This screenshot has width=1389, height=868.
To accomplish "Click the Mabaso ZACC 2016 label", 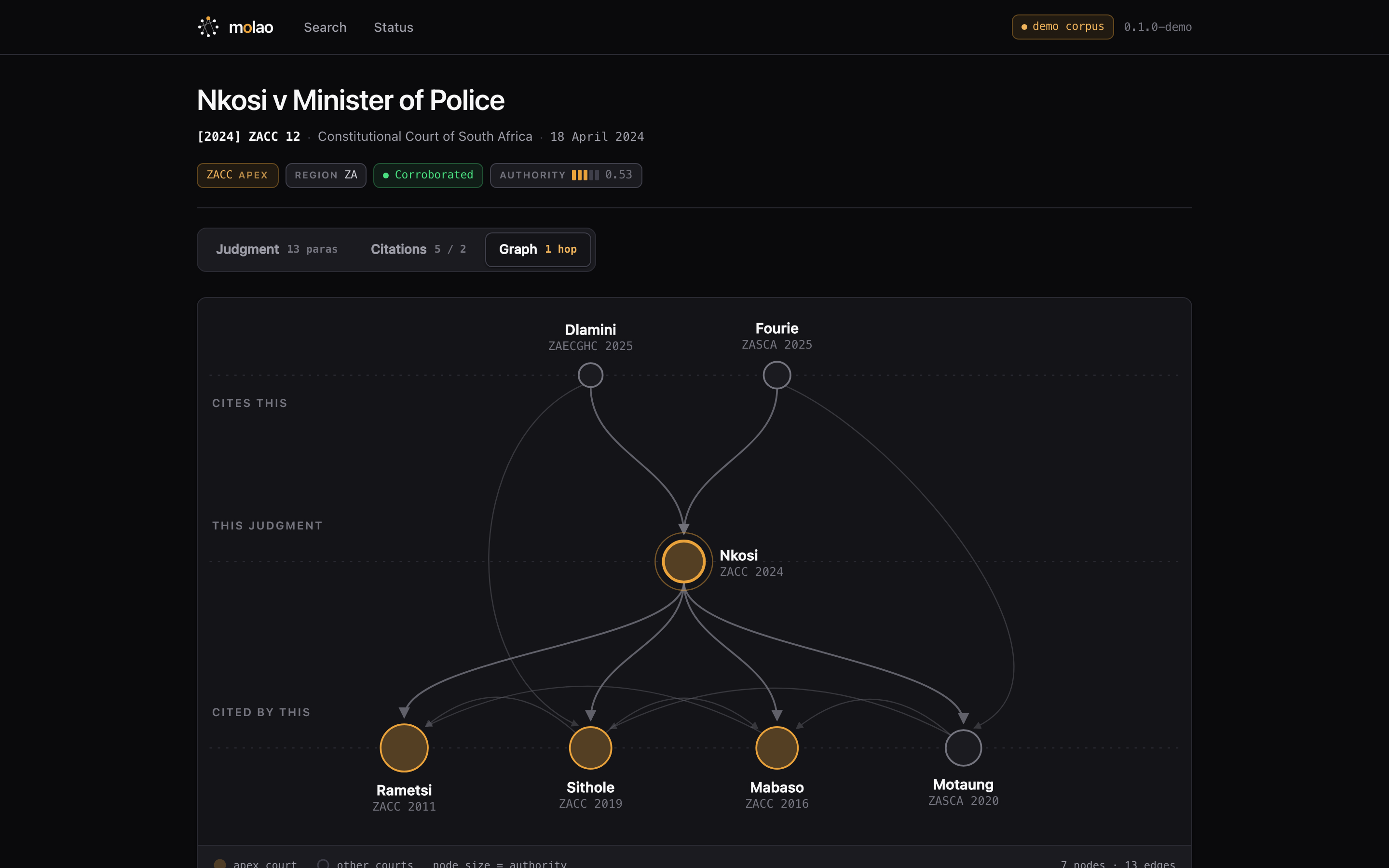I will point(776,795).
